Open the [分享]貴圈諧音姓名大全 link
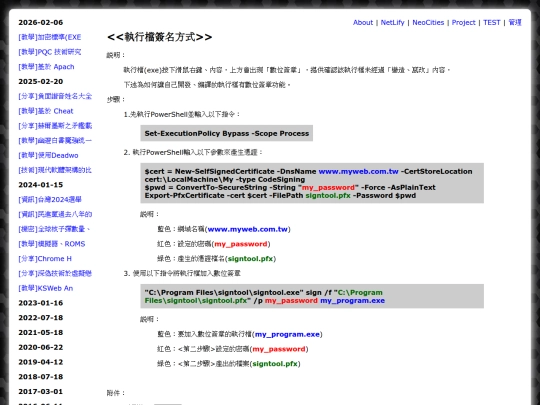Viewport: 540px width, 405px height. 55,96
